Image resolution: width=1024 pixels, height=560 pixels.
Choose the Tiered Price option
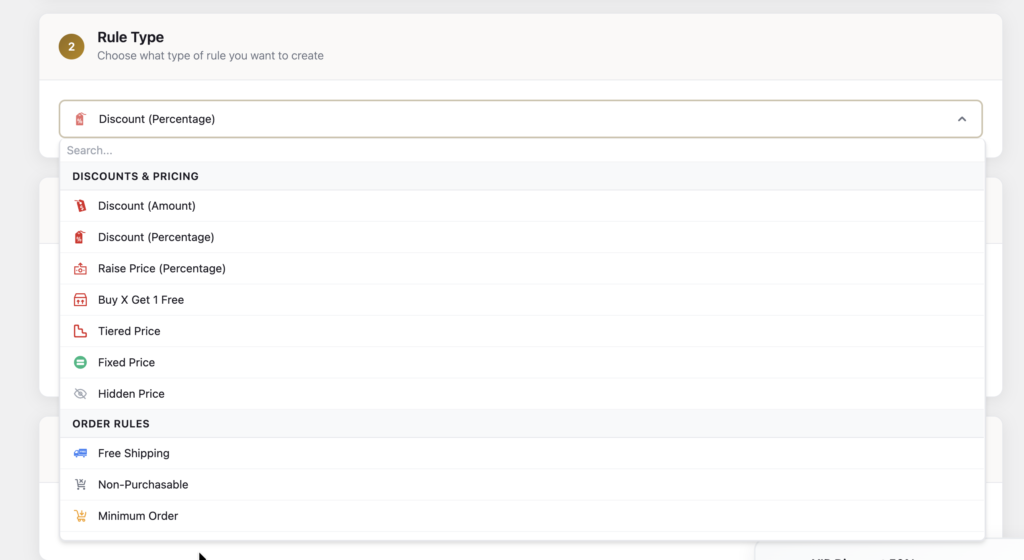point(129,331)
